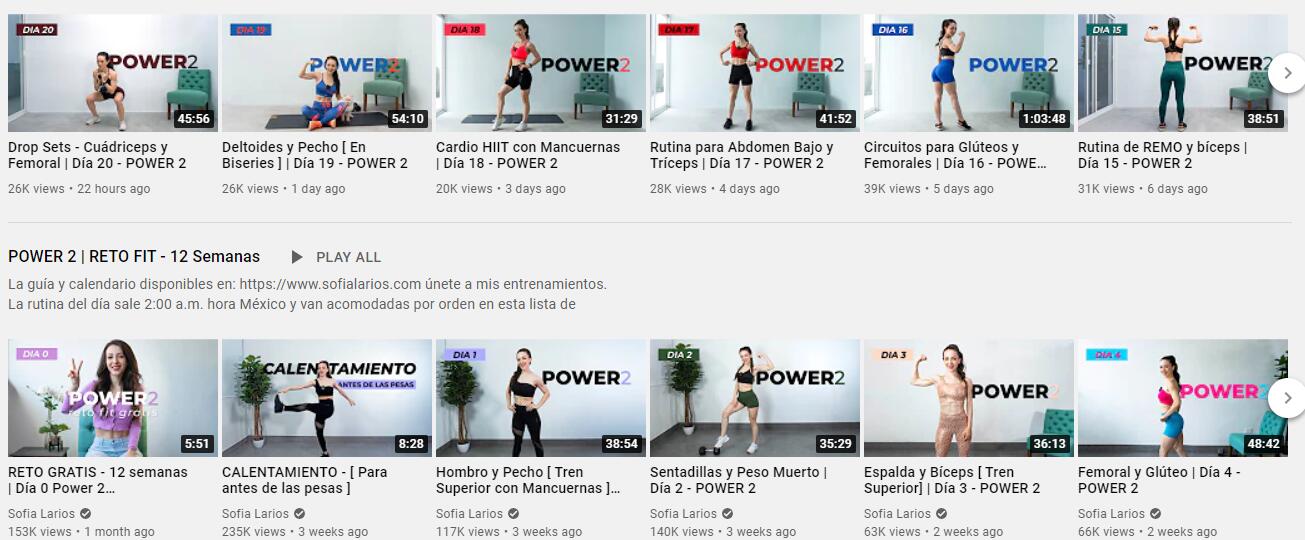Image resolution: width=1305 pixels, height=540 pixels.
Task: Click Rutina para Abdomen Bajo y Tríceps title
Action: 742,155
